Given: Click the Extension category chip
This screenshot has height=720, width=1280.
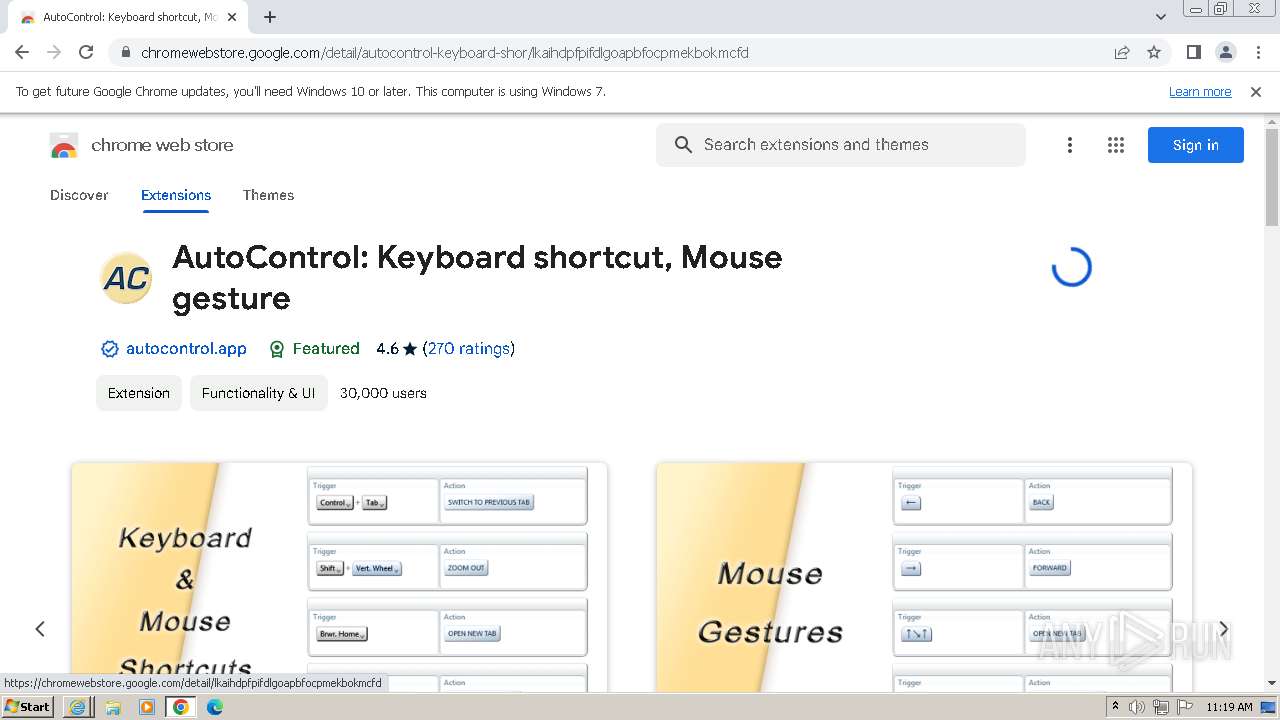Looking at the screenshot, I should pos(139,393).
